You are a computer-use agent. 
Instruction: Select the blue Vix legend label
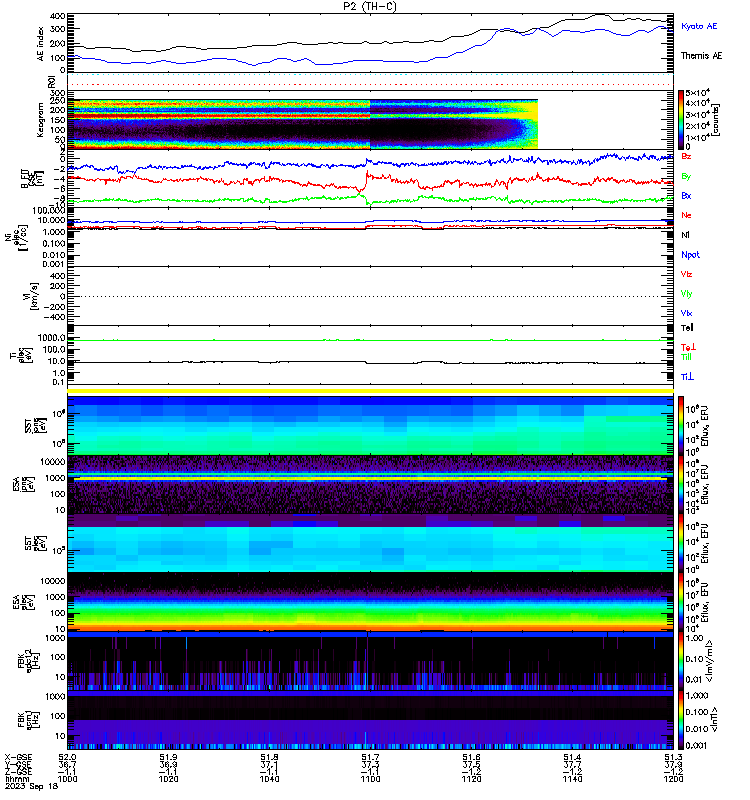click(x=686, y=313)
